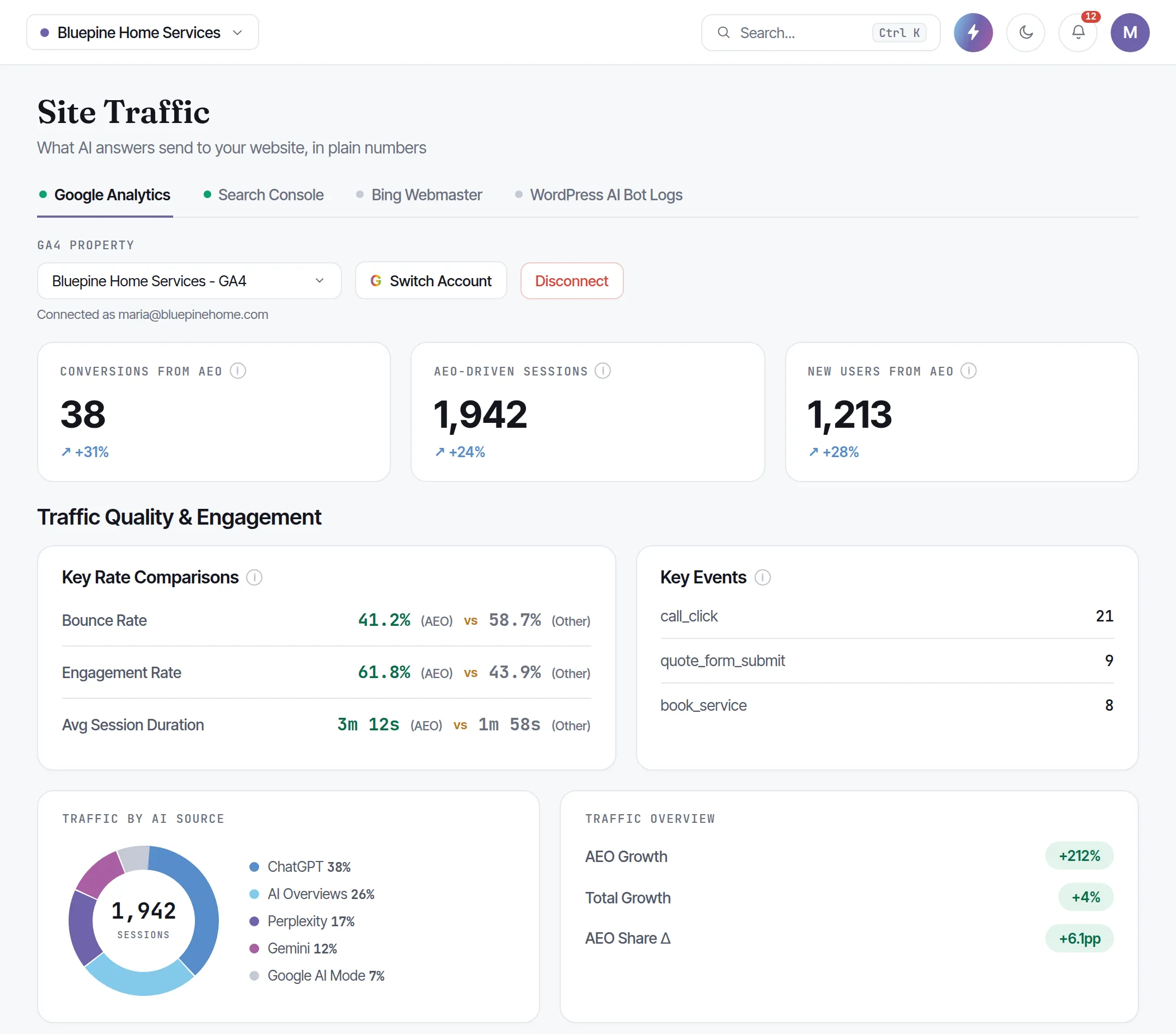Screen dimensions: 1176x1034
Task: Open the Bluepine Home Services workspace dropdown
Action: (x=143, y=33)
